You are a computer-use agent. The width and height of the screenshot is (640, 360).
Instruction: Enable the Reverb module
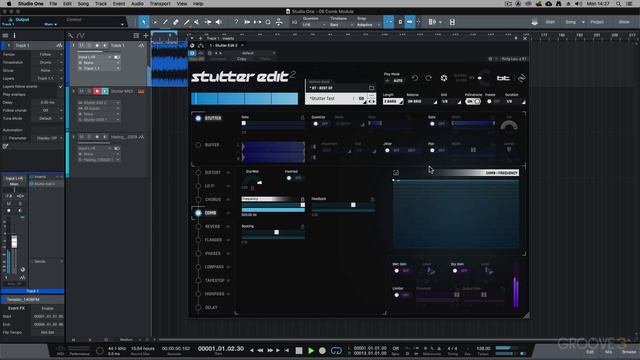click(x=198, y=227)
